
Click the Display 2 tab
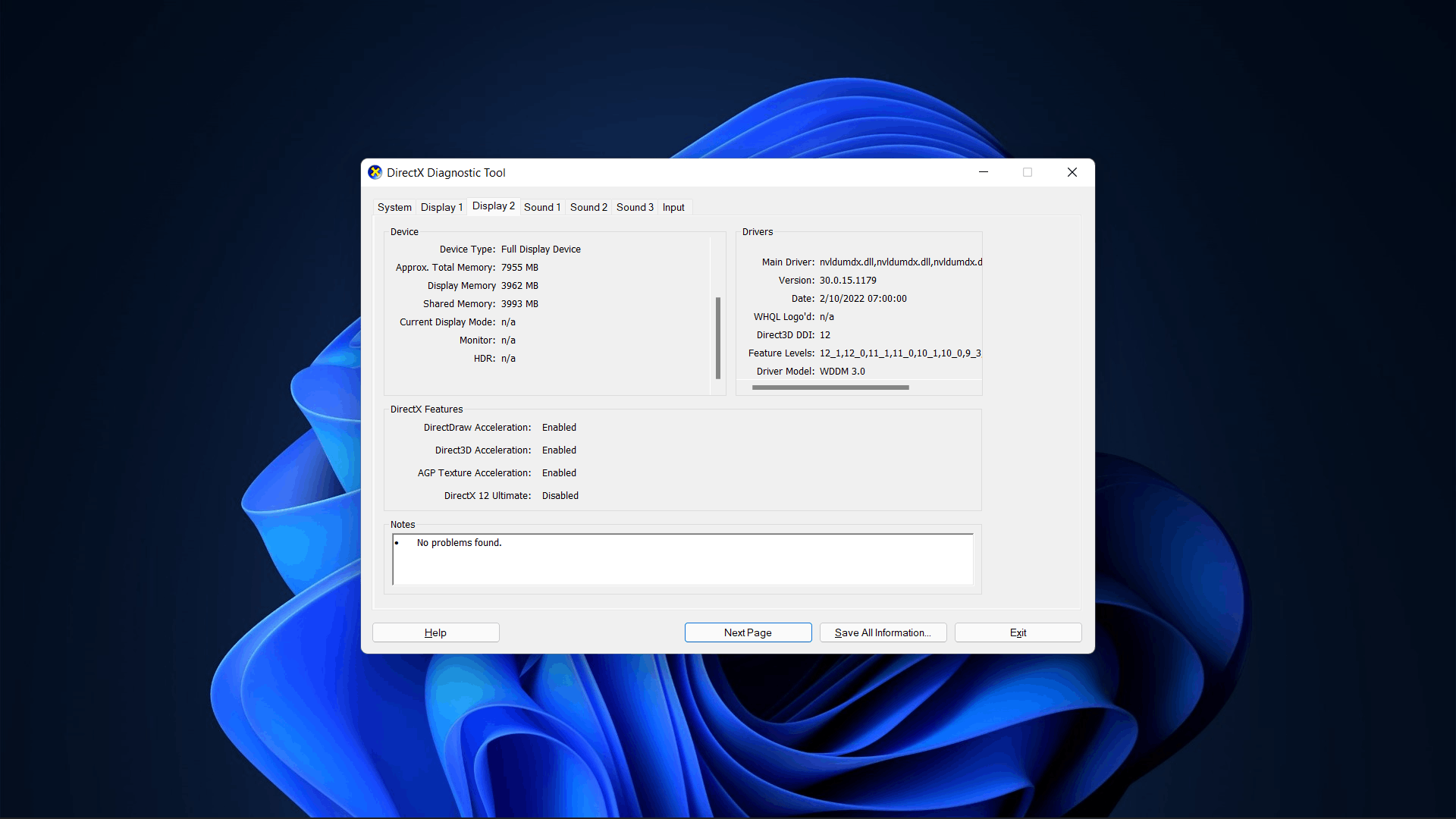coord(493,207)
